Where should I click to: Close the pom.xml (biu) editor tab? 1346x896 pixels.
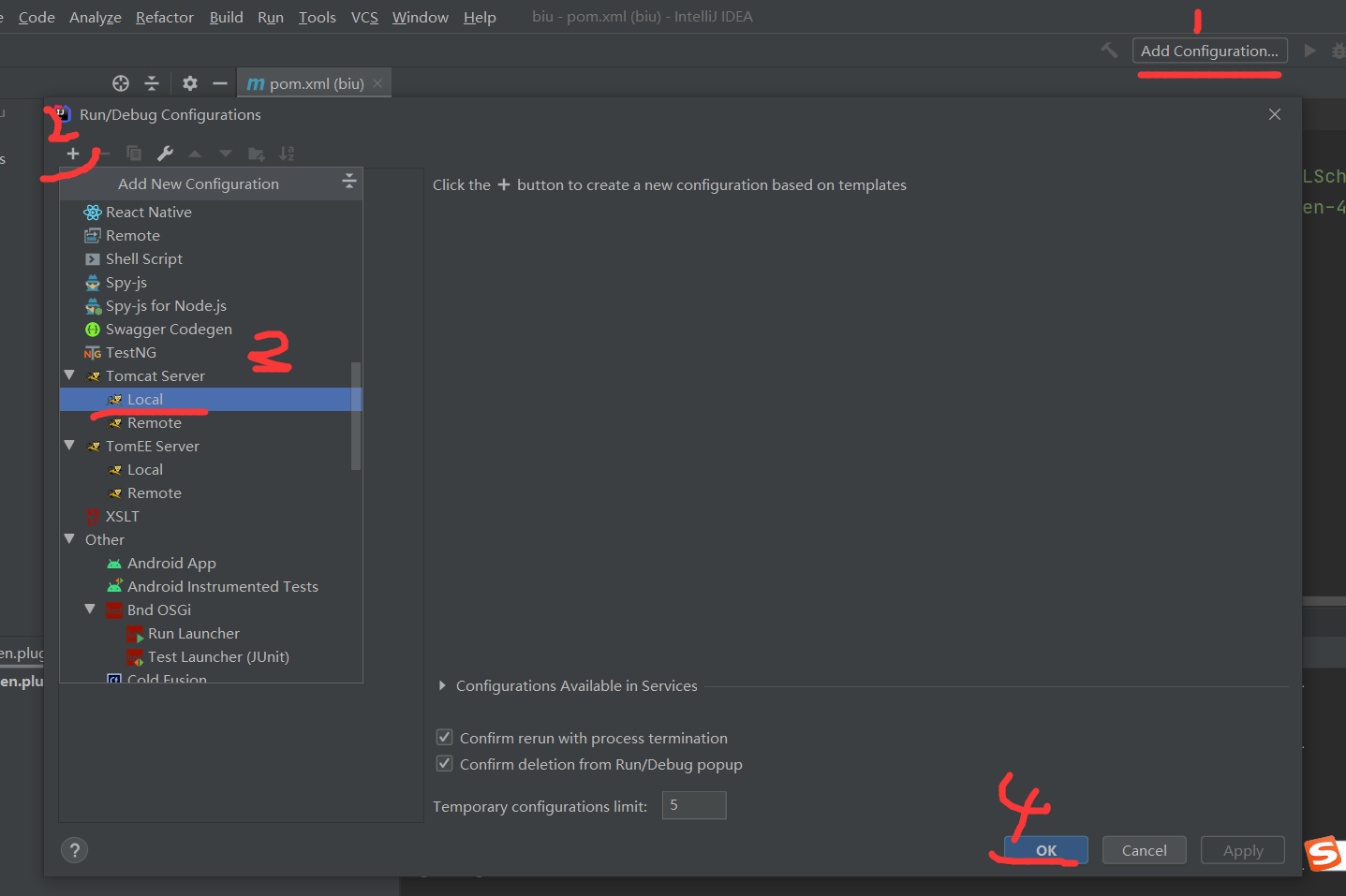(x=377, y=83)
